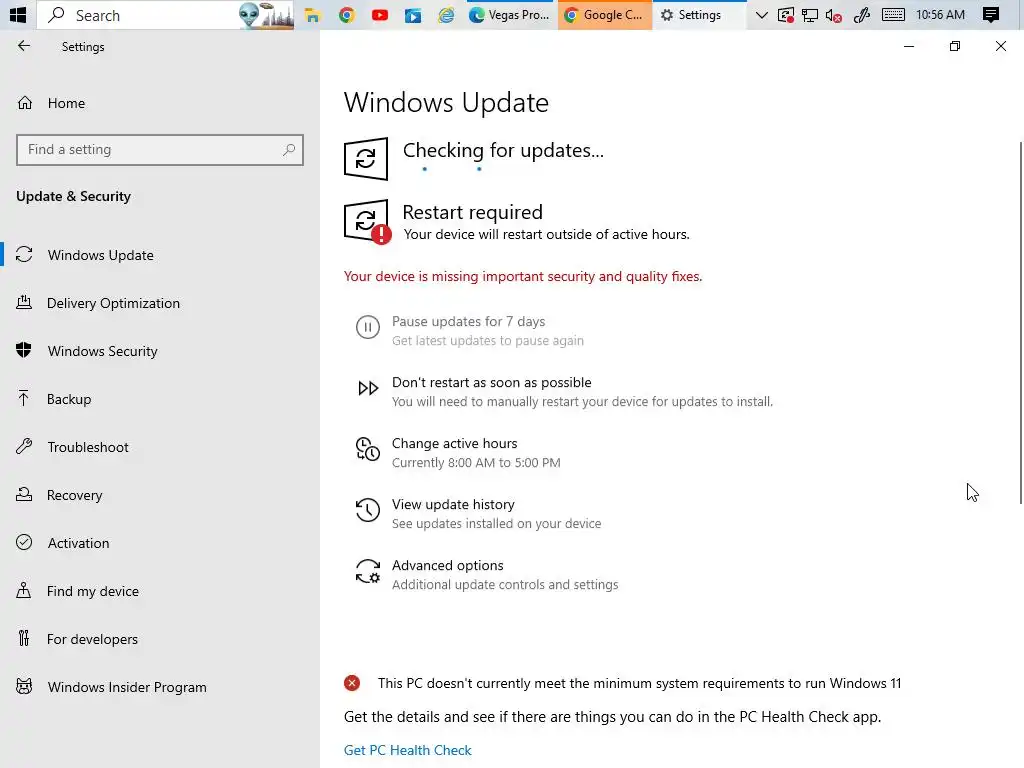Click the update history clock icon
Image resolution: width=1024 pixels, height=768 pixels.
pos(368,510)
